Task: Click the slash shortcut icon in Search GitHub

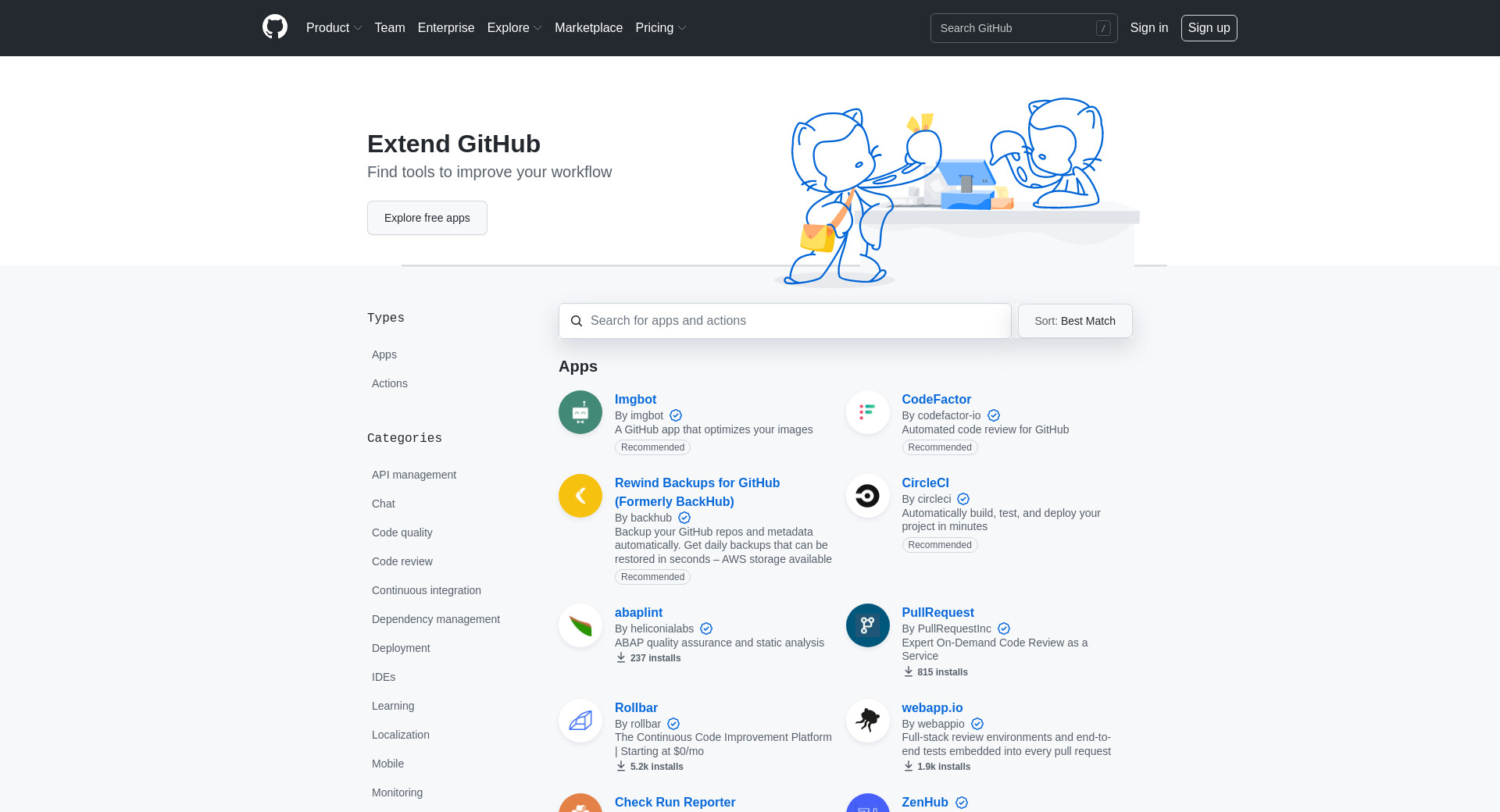Action: (x=1103, y=28)
